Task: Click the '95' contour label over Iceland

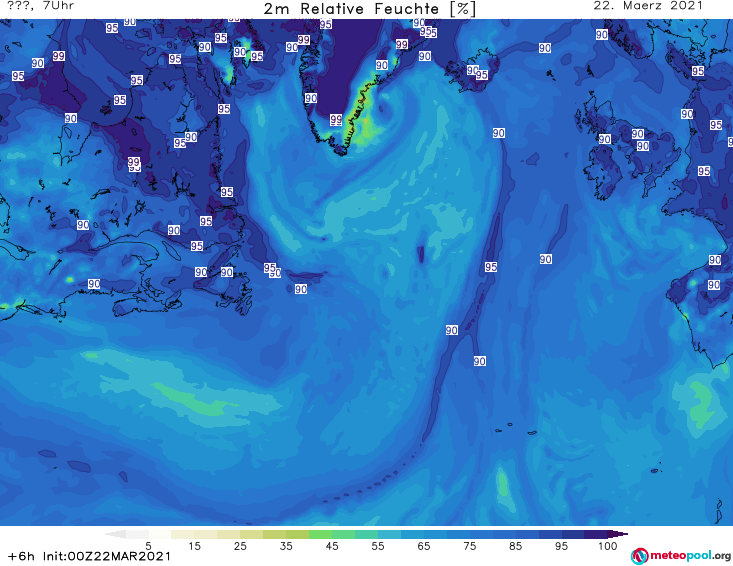Action: (482, 75)
